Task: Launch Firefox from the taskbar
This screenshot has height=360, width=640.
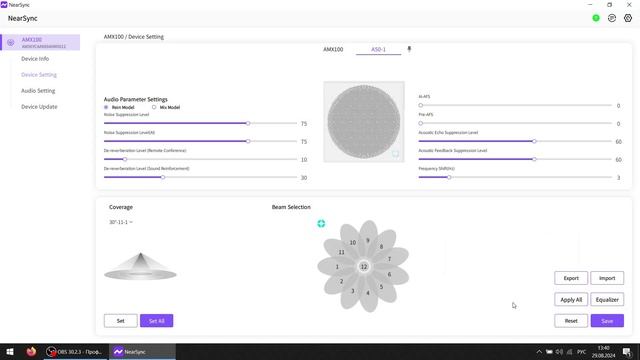Action: pyautogui.click(x=31, y=351)
